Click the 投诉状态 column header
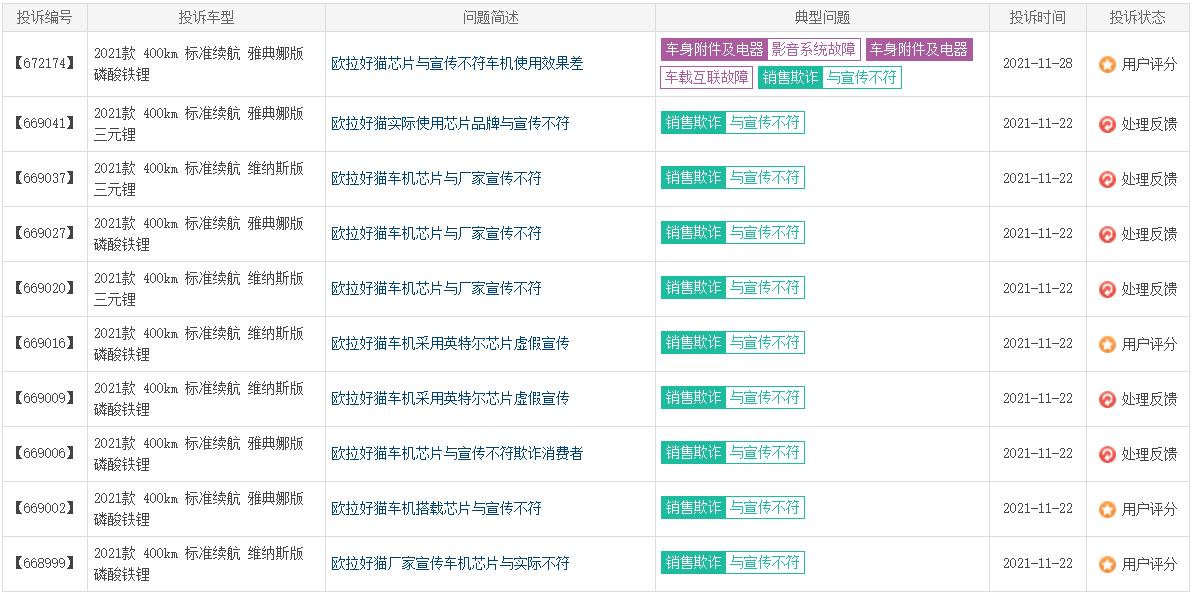The width and height of the screenshot is (1193, 595). coord(1137,17)
